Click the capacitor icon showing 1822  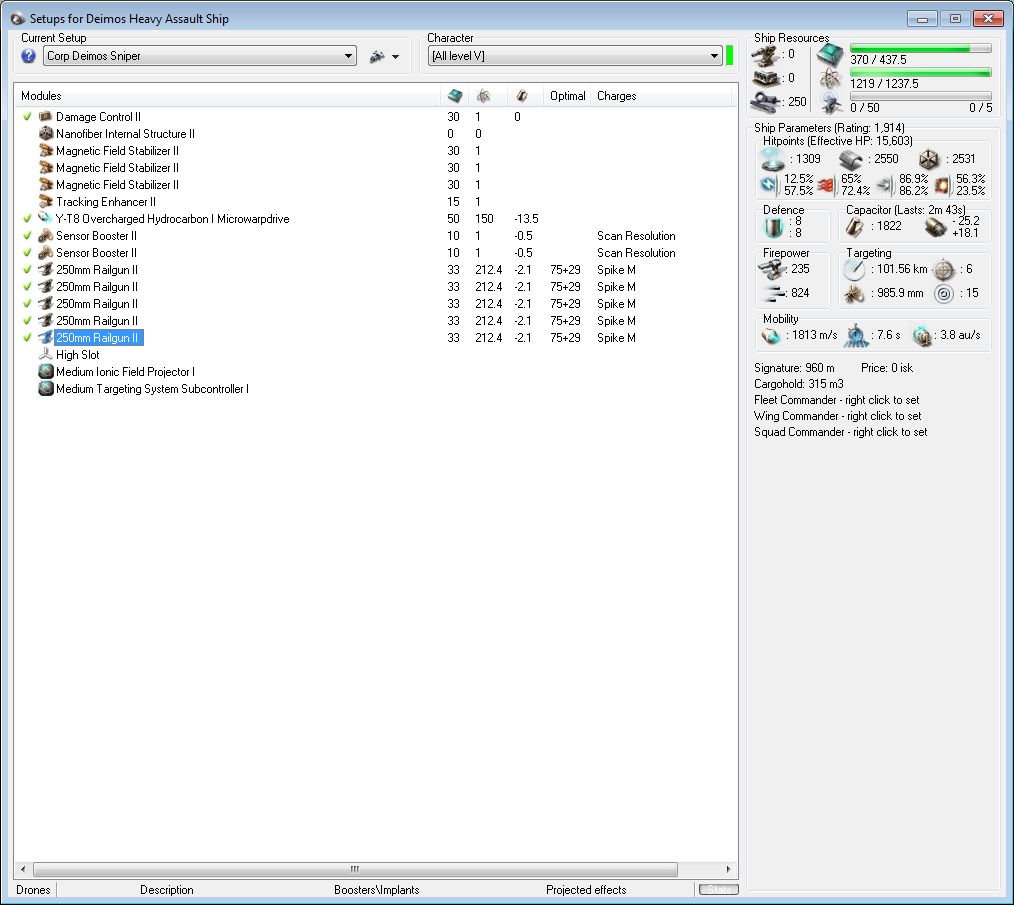click(x=854, y=226)
